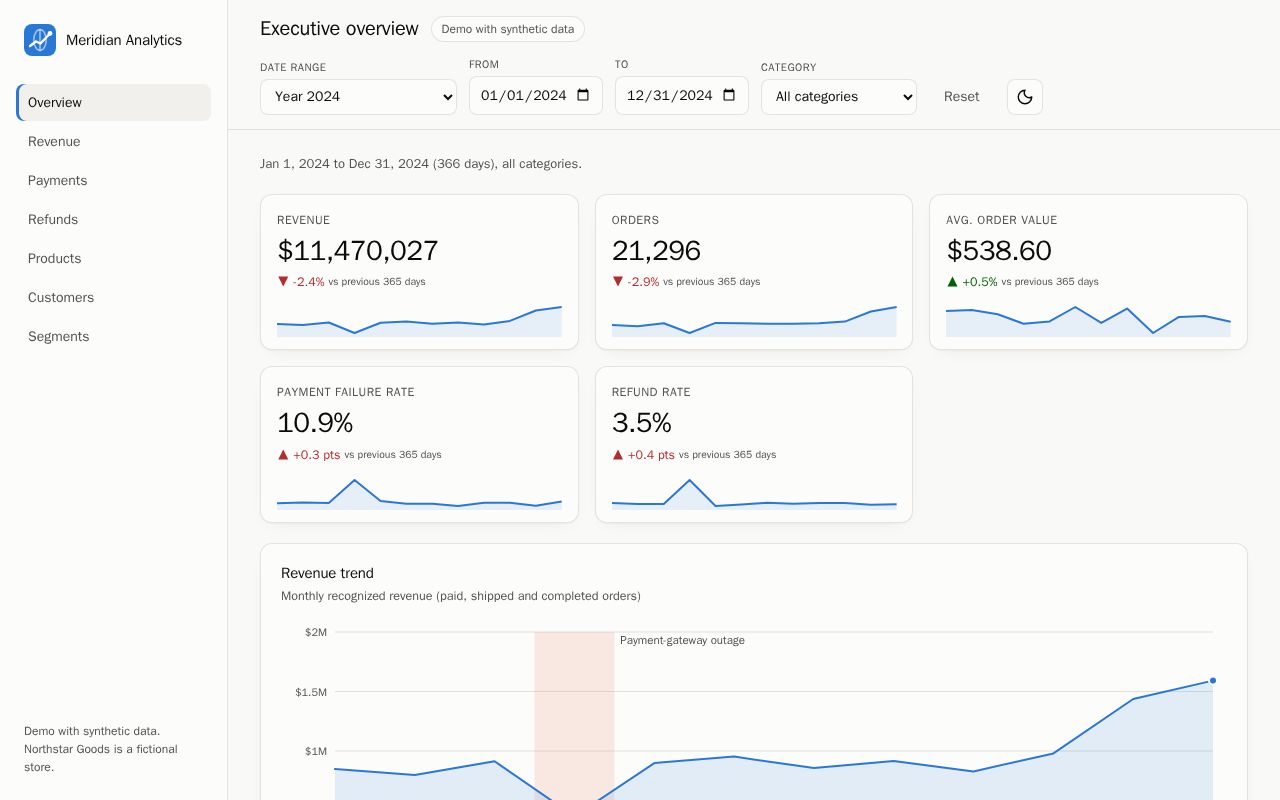The height and width of the screenshot is (800, 1280).
Task: Click the +0.4 pts refund rate change
Action: tap(644, 455)
